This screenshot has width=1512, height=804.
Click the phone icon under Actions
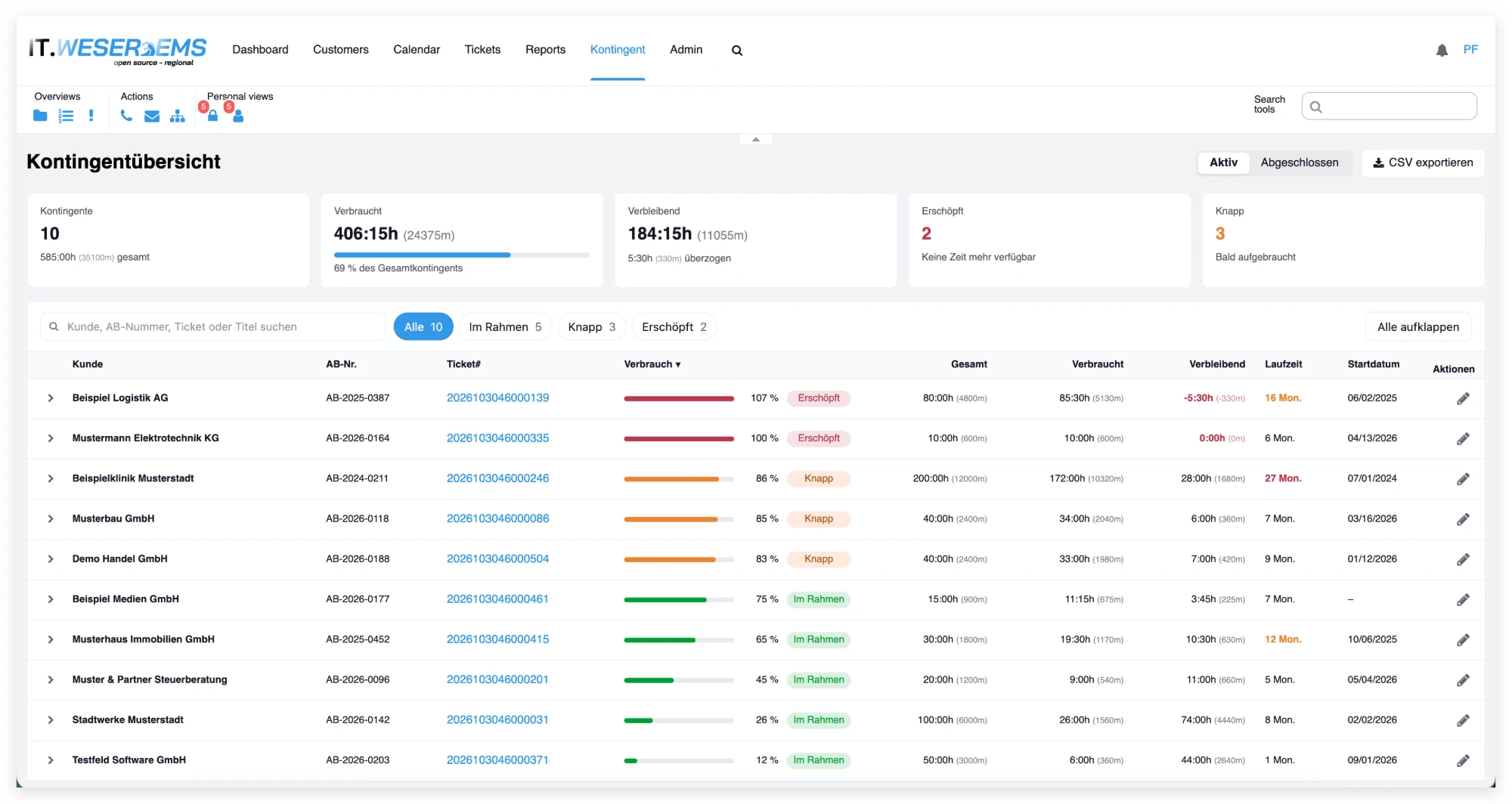tap(126, 116)
